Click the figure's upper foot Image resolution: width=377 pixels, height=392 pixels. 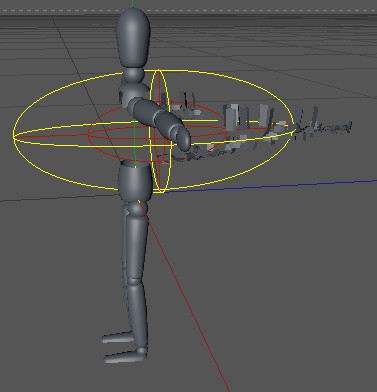pos(117,338)
